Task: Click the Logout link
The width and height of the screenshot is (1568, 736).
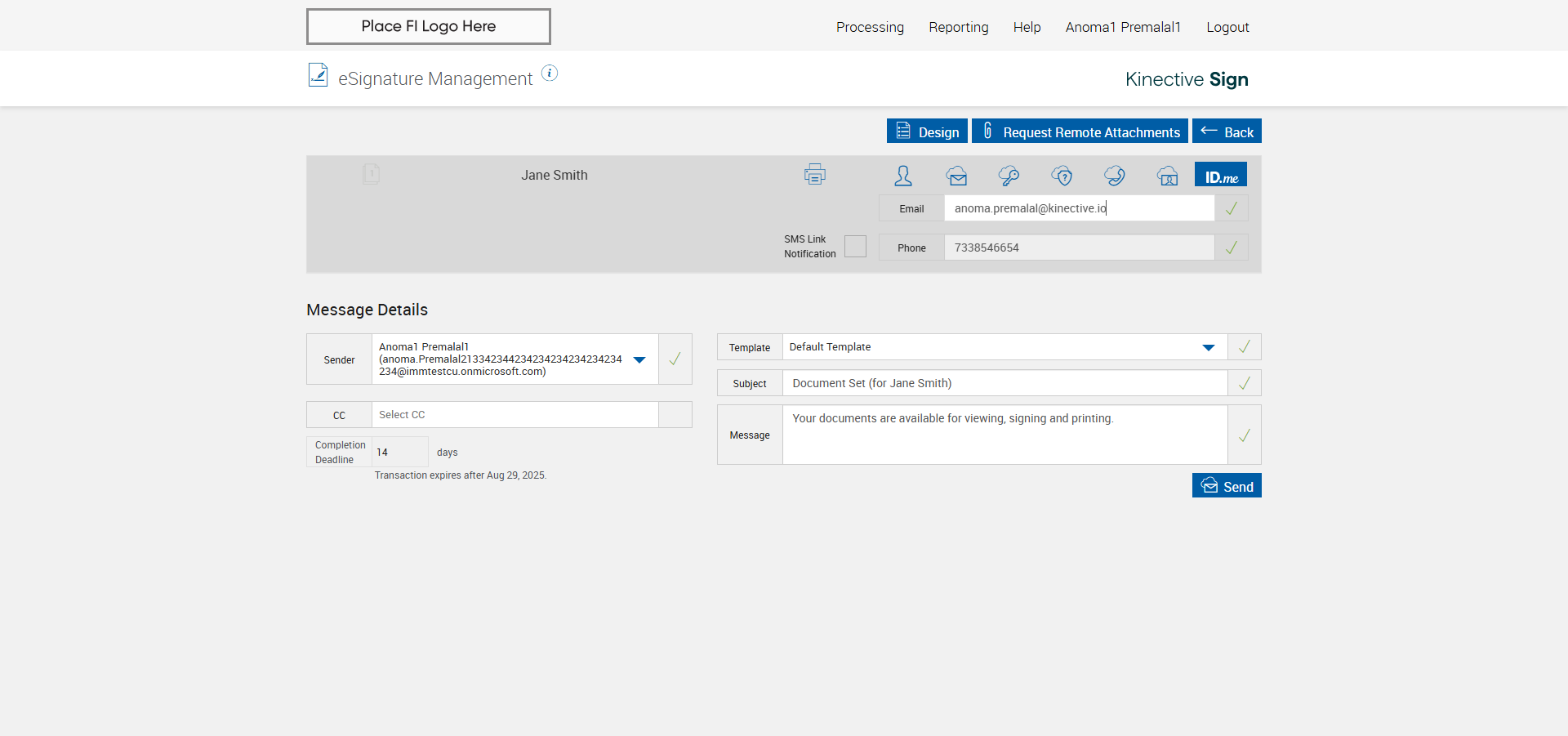Action: click(1227, 27)
